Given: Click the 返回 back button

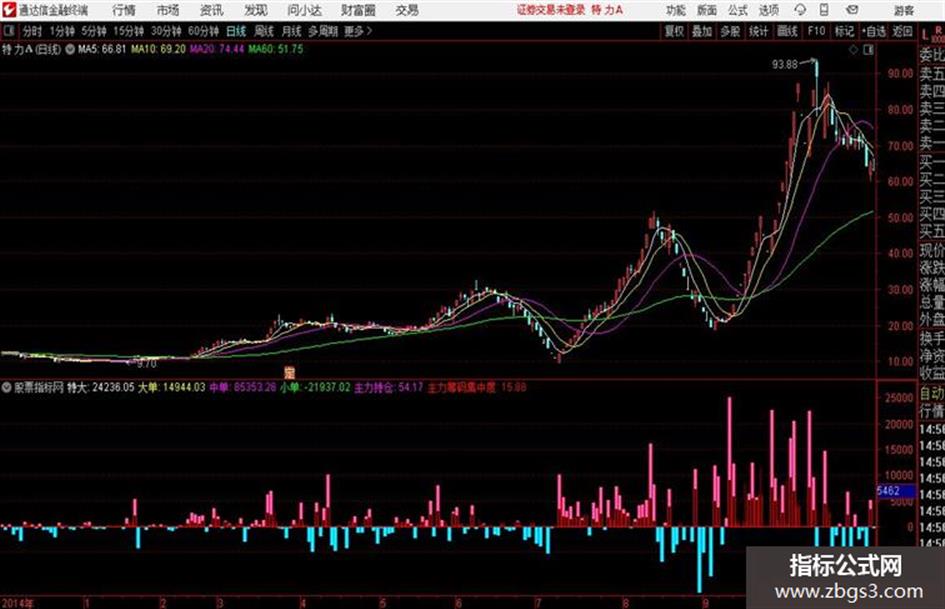Looking at the screenshot, I should click(902, 31).
